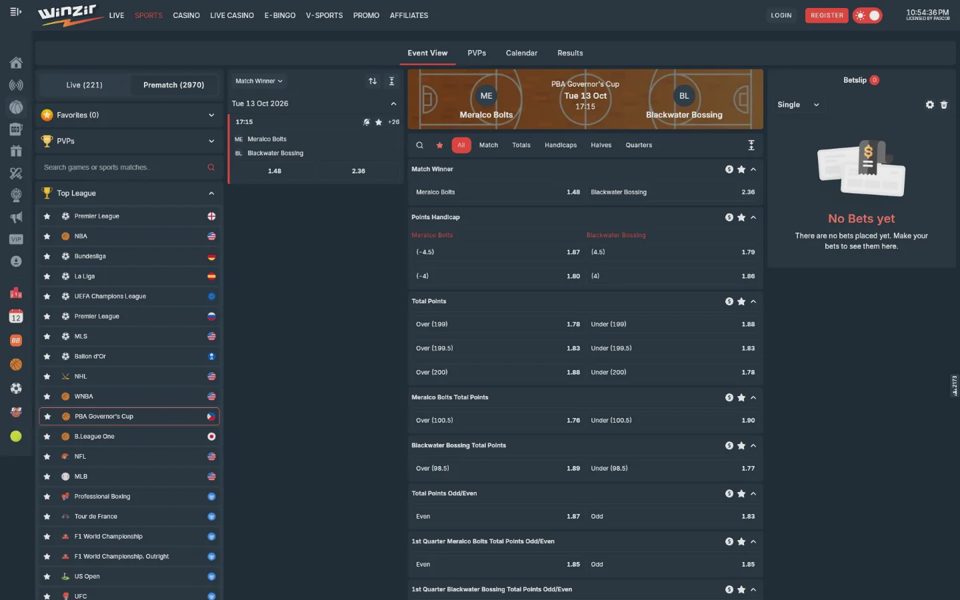The height and width of the screenshot is (600, 960).
Task: Click the collapse-all icon in match list header
Action: [x=391, y=81]
